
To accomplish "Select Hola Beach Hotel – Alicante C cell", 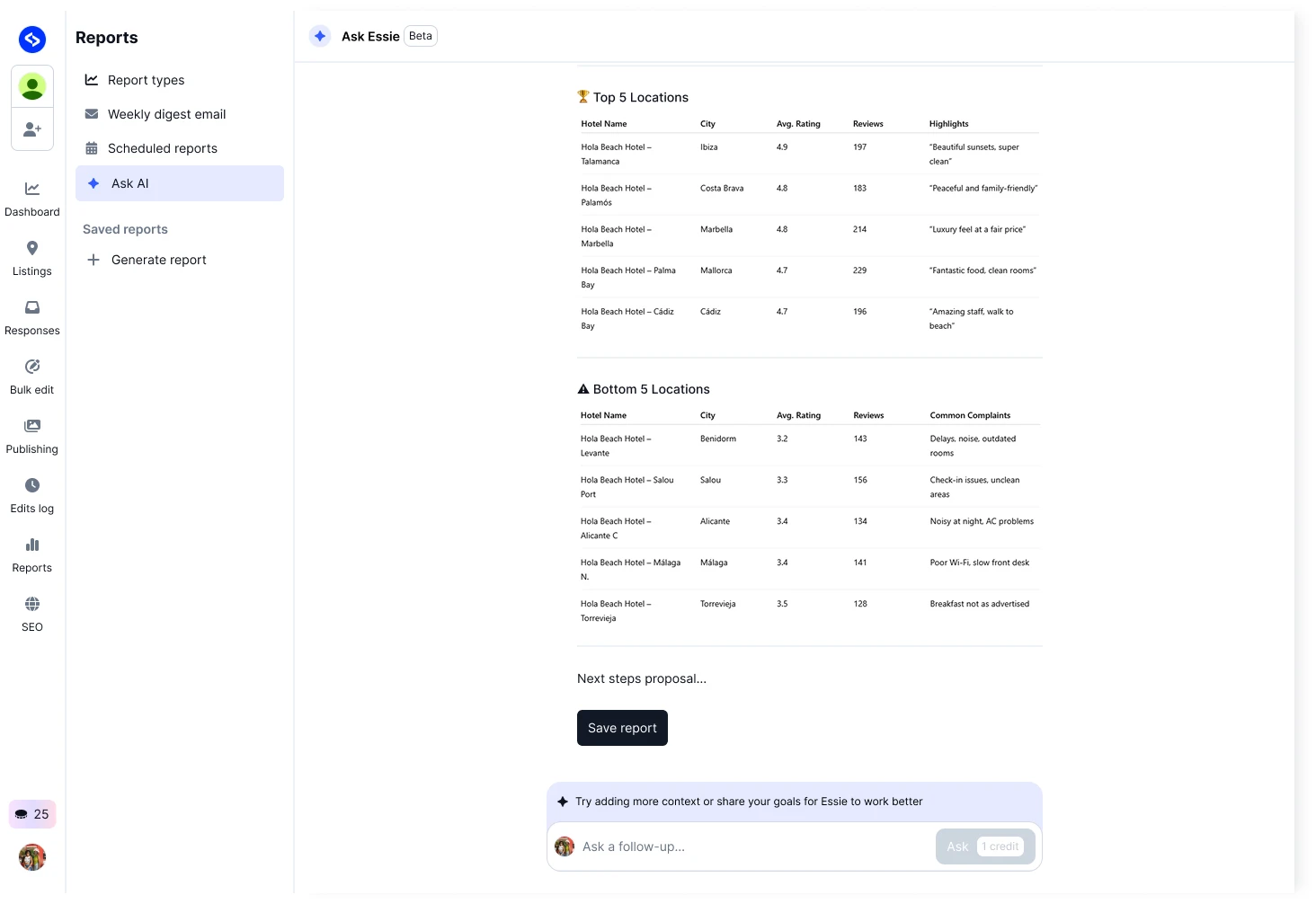I will pyautogui.click(x=617, y=528).
